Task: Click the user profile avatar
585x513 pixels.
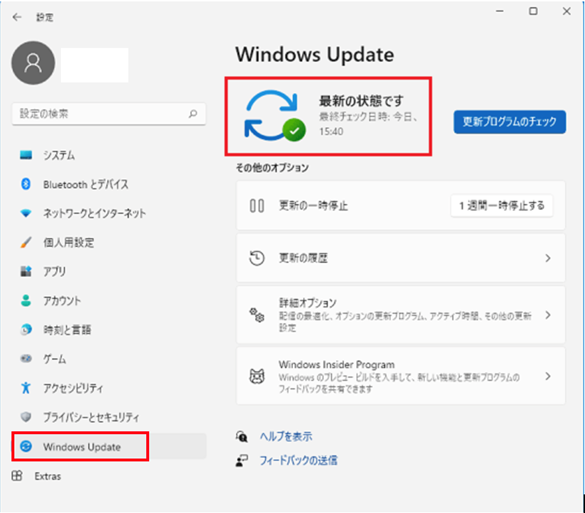Action: (33, 63)
